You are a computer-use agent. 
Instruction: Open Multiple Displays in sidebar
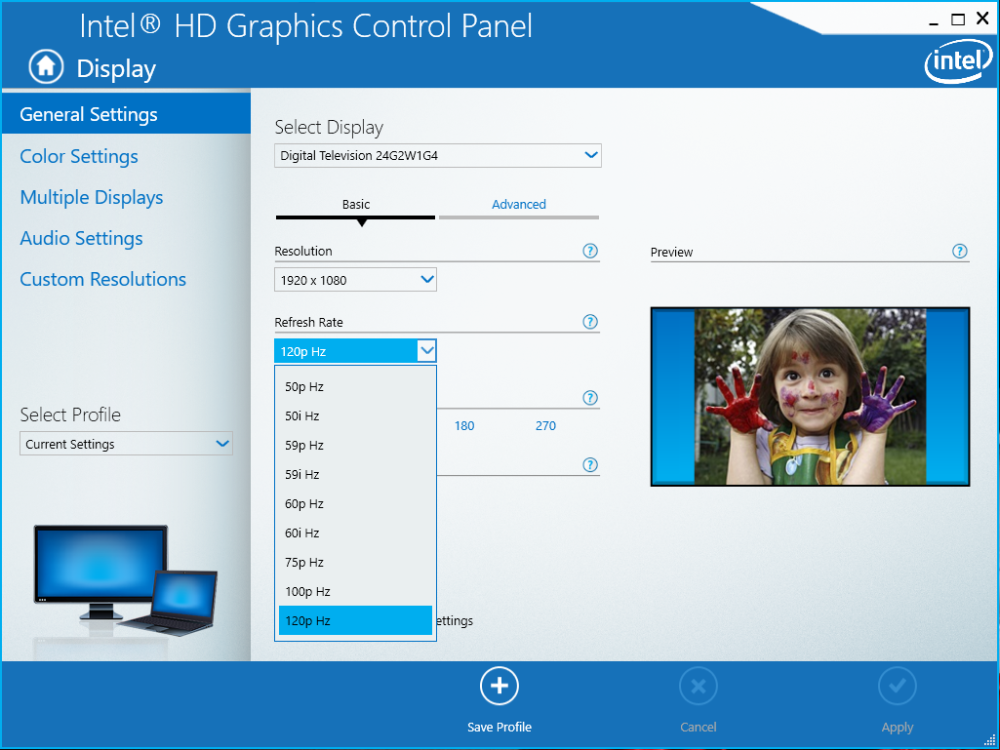click(x=91, y=197)
